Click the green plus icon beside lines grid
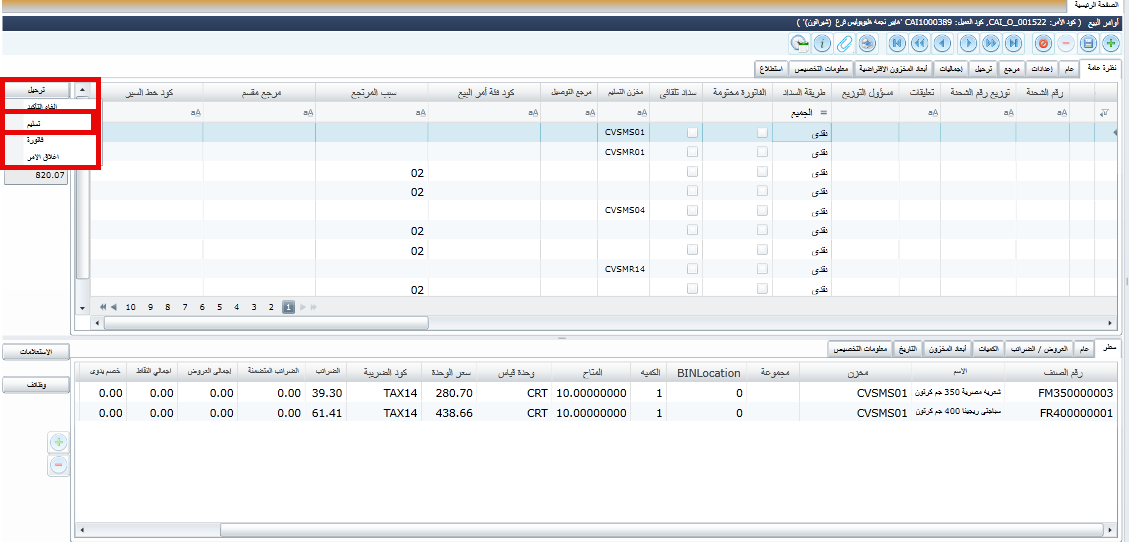This screenshot has height=542, width=1129. pyautogui.click(x=58, y=442)
